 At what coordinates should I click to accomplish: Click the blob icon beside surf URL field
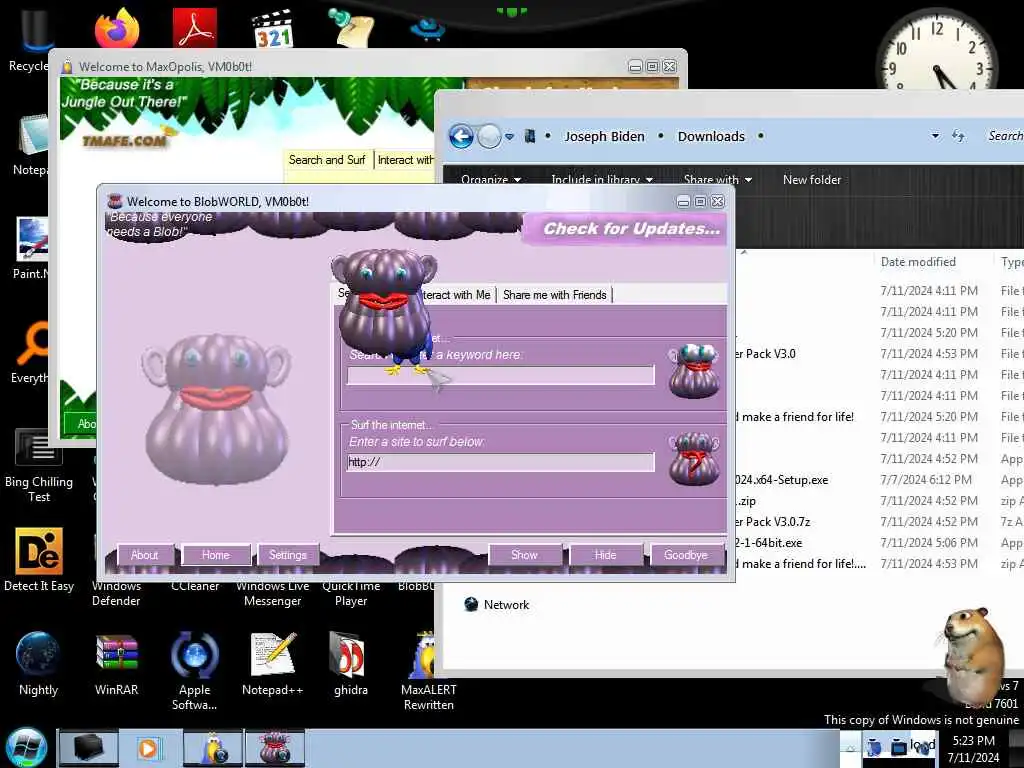(x=694, y=458)
